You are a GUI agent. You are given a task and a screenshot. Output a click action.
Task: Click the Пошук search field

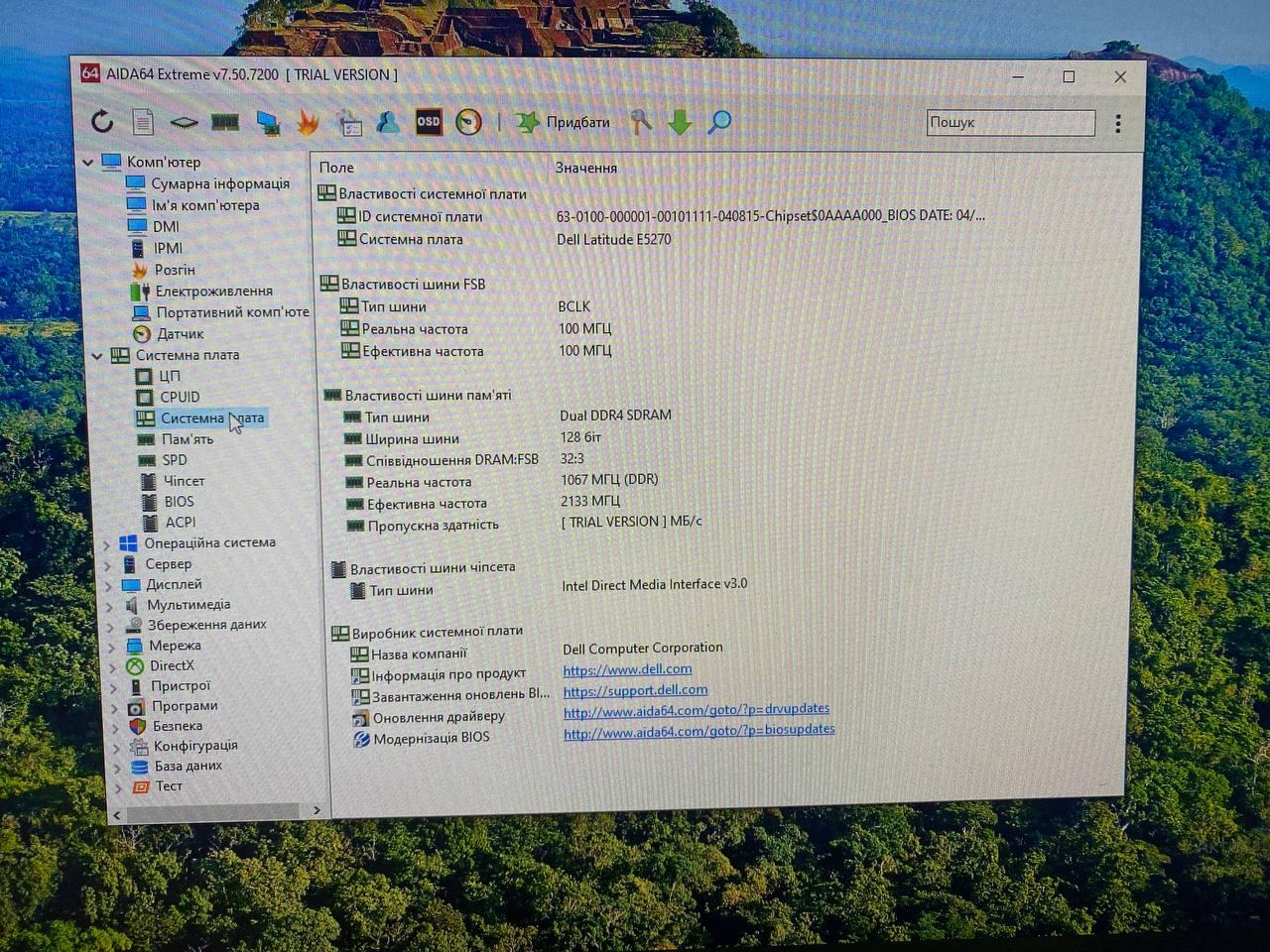pyautogui.click(x=1010, y=122)
